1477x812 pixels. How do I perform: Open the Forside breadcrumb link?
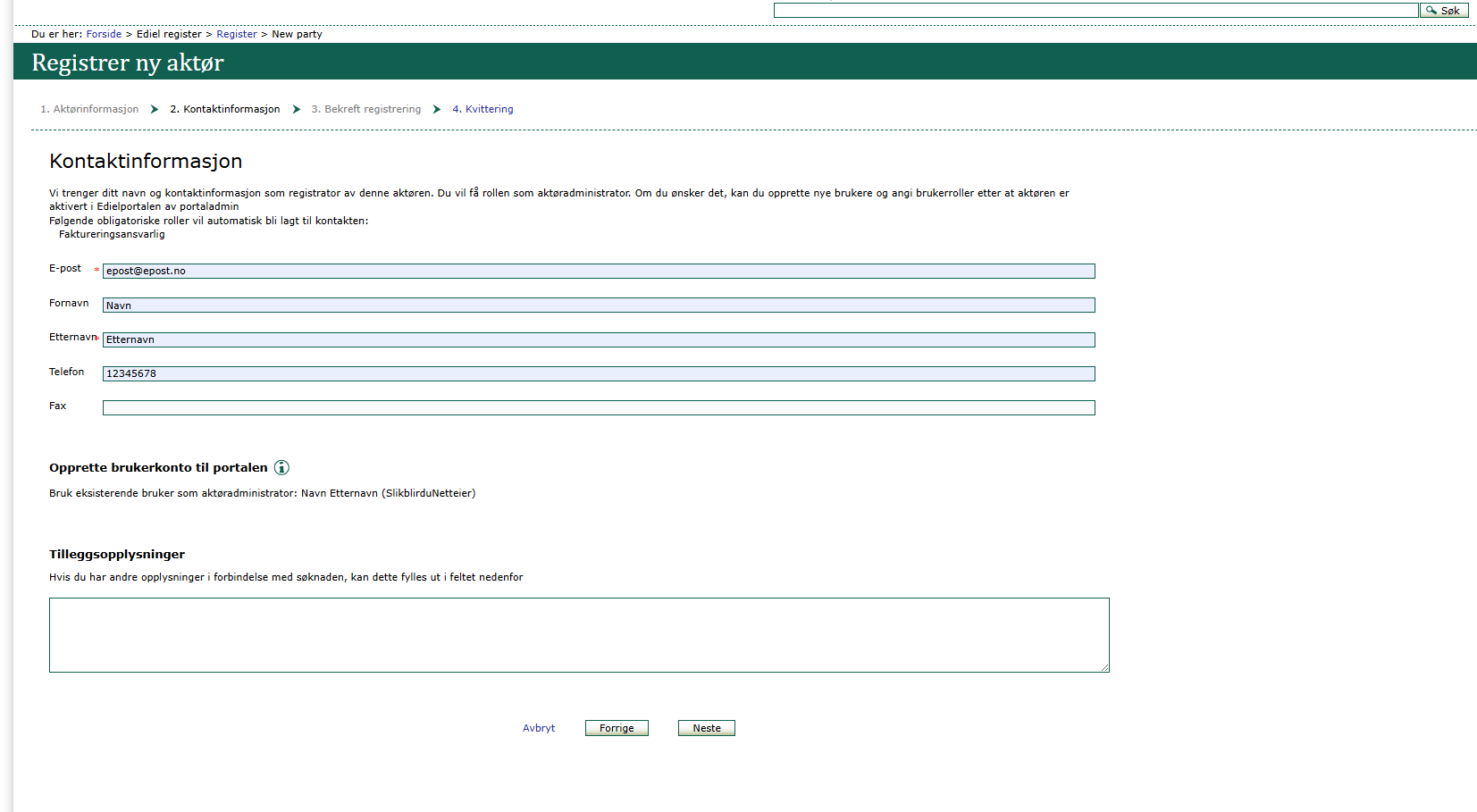104,34
